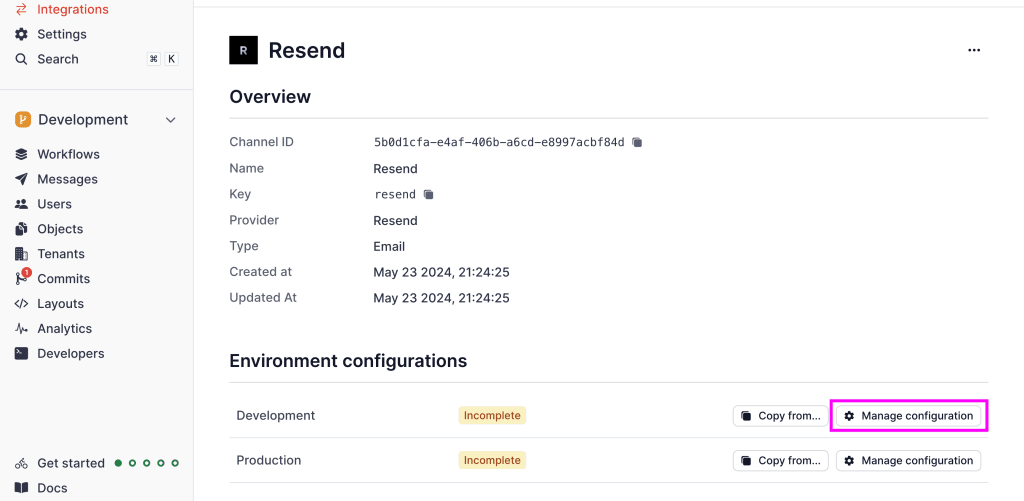Viewport: 1024px width, 501px height.
Task: Click the Objects icon
Action: pos(22,229)
